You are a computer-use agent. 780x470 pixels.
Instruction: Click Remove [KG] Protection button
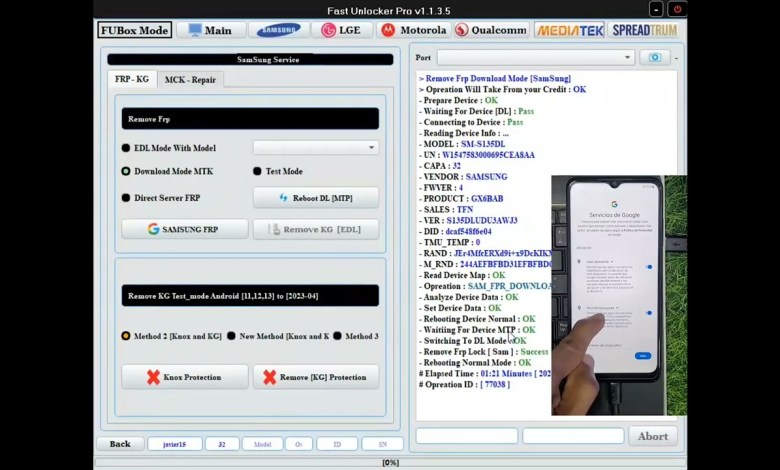[x=316, y=377]
